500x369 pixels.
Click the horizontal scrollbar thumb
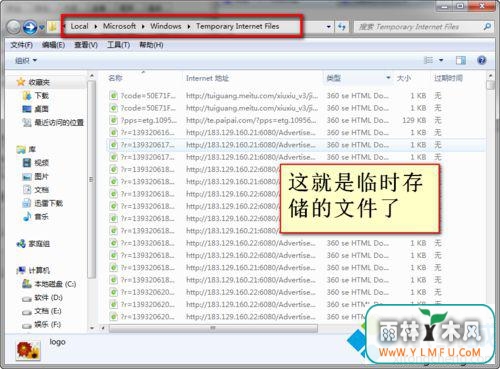pyautogui.click(x=213, y=328)
